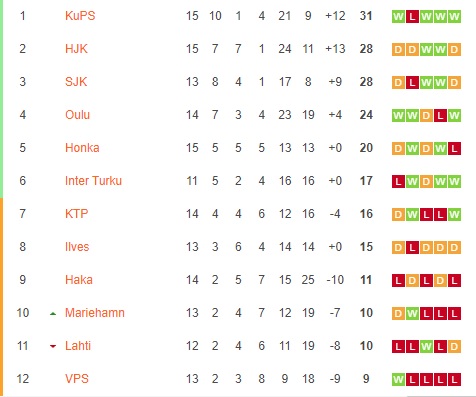Open the KuPS team link

[80, 16]
